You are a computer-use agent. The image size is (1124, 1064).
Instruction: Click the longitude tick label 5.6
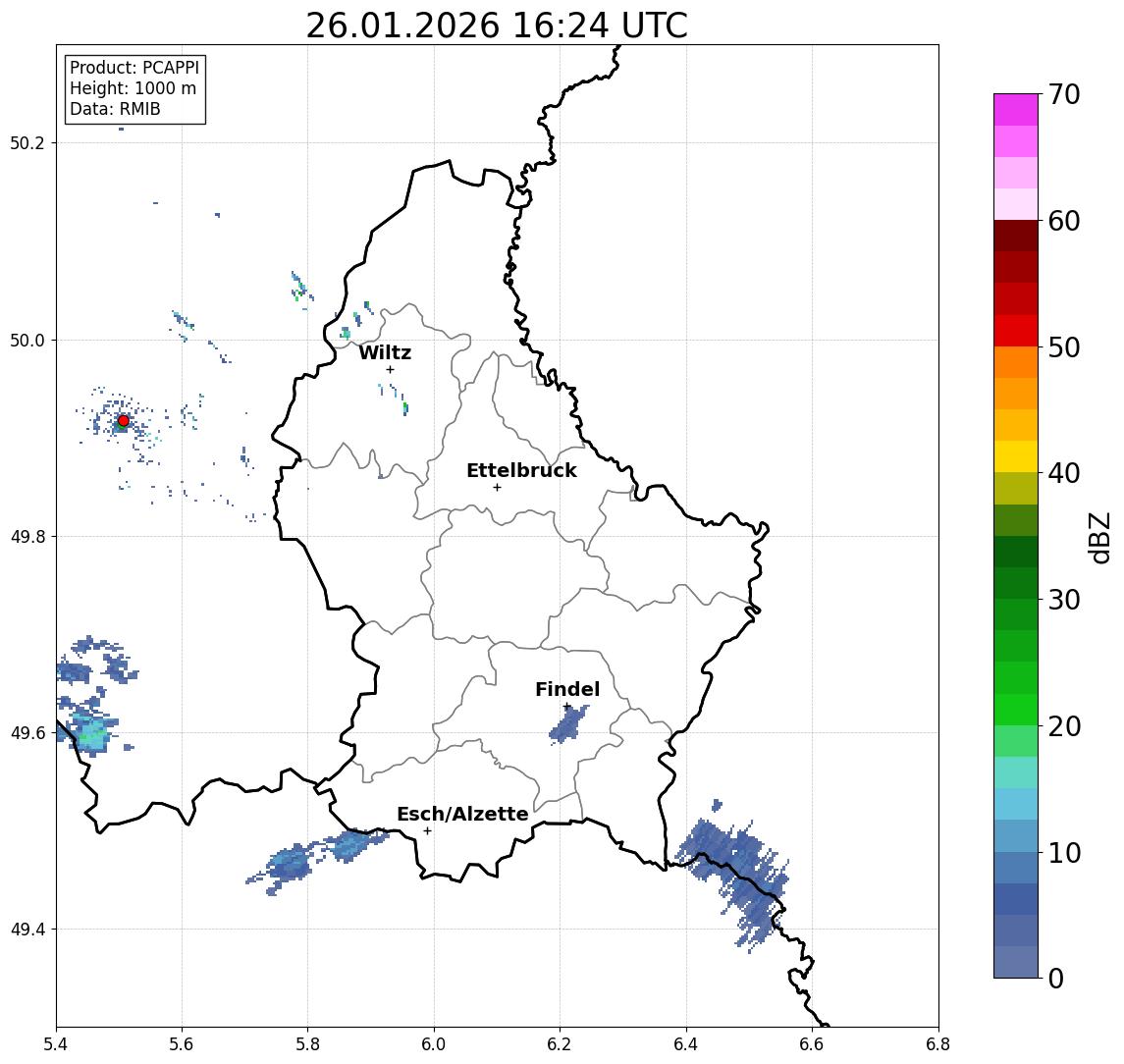coord(182,1044)
